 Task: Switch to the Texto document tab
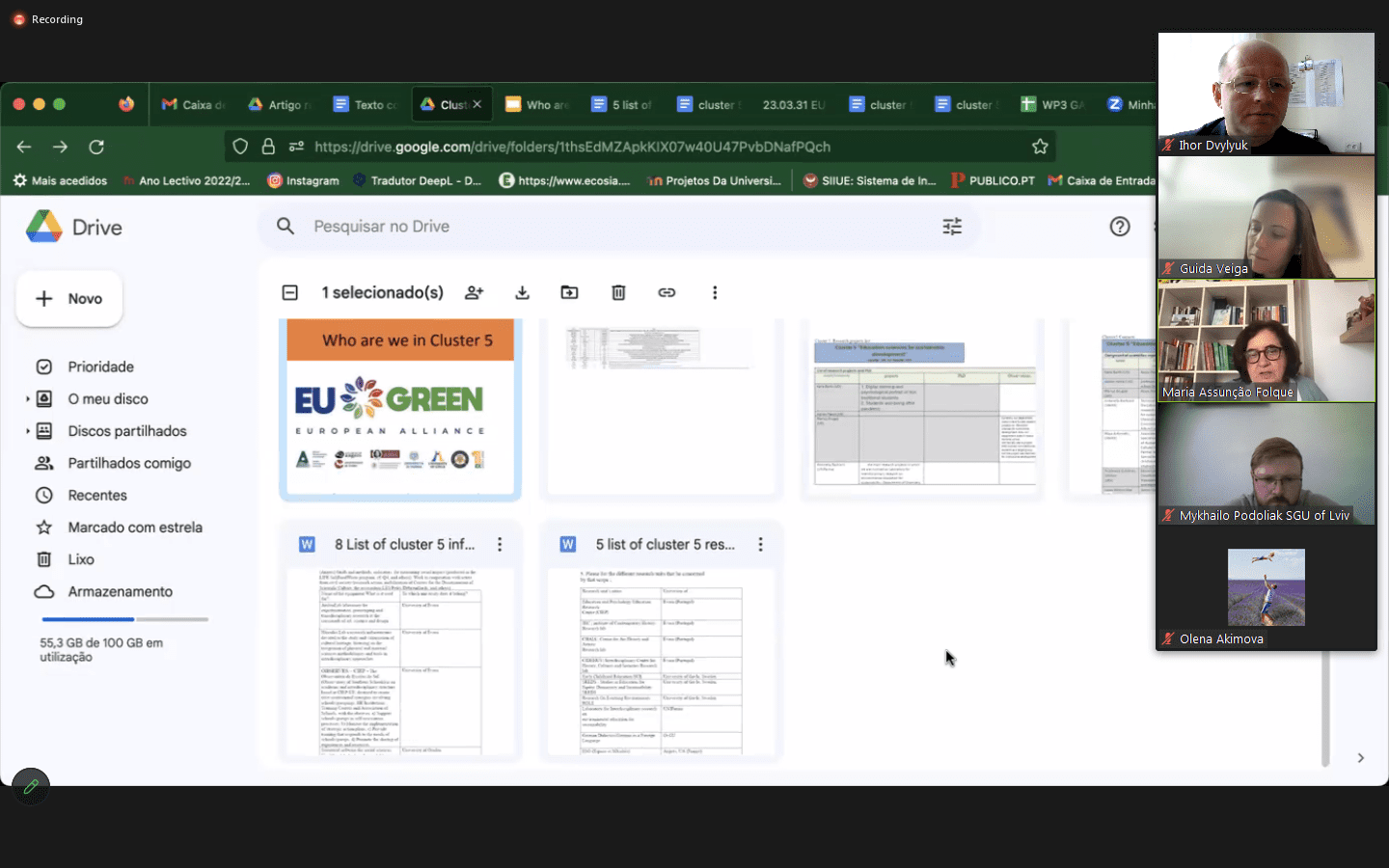click(366, 104)
